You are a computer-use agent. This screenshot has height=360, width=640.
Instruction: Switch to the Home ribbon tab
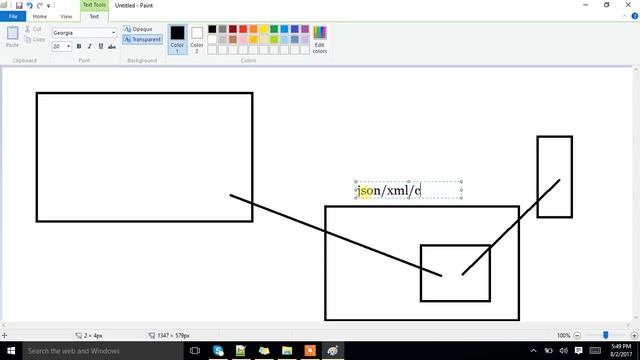pyautogui.click(x=40, y=16)
